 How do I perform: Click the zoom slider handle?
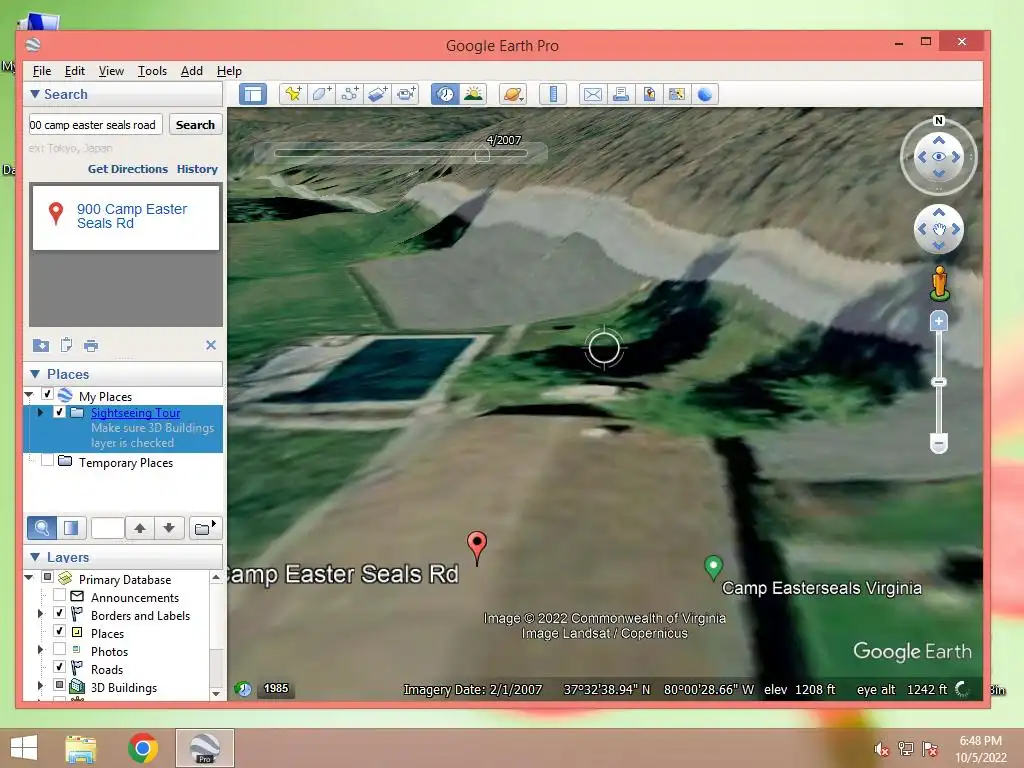click(938, 381)
